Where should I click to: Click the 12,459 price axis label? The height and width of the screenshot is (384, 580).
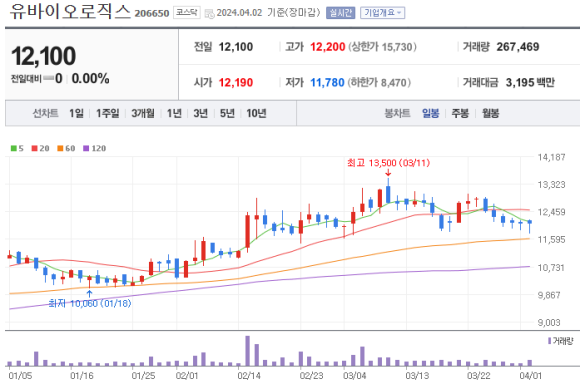point(551,212)
